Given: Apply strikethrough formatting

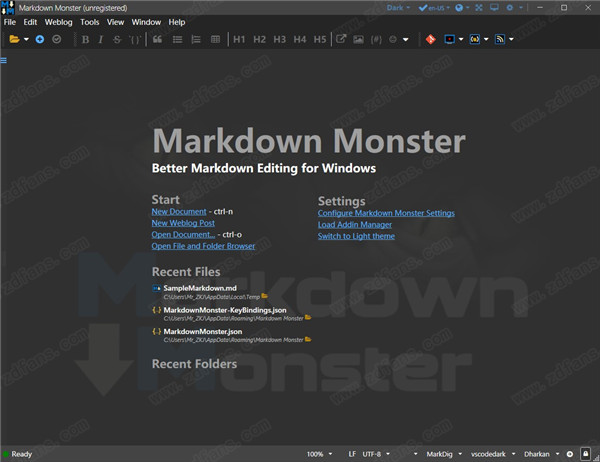Looking at the screenshot, I should point(117,39).
